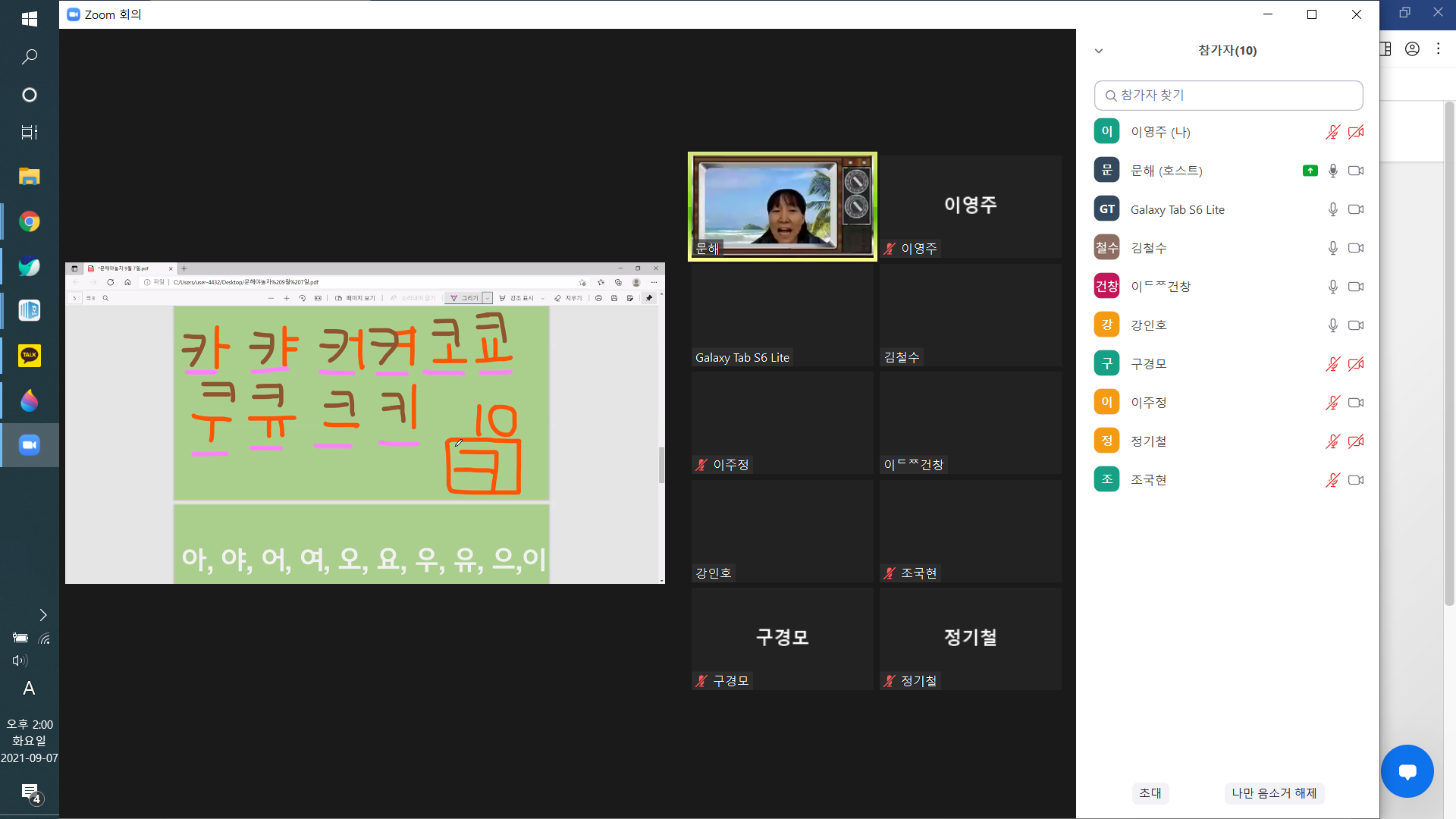Click Galaxy Tab S6 Lite microphone icon

point(1332,209)
